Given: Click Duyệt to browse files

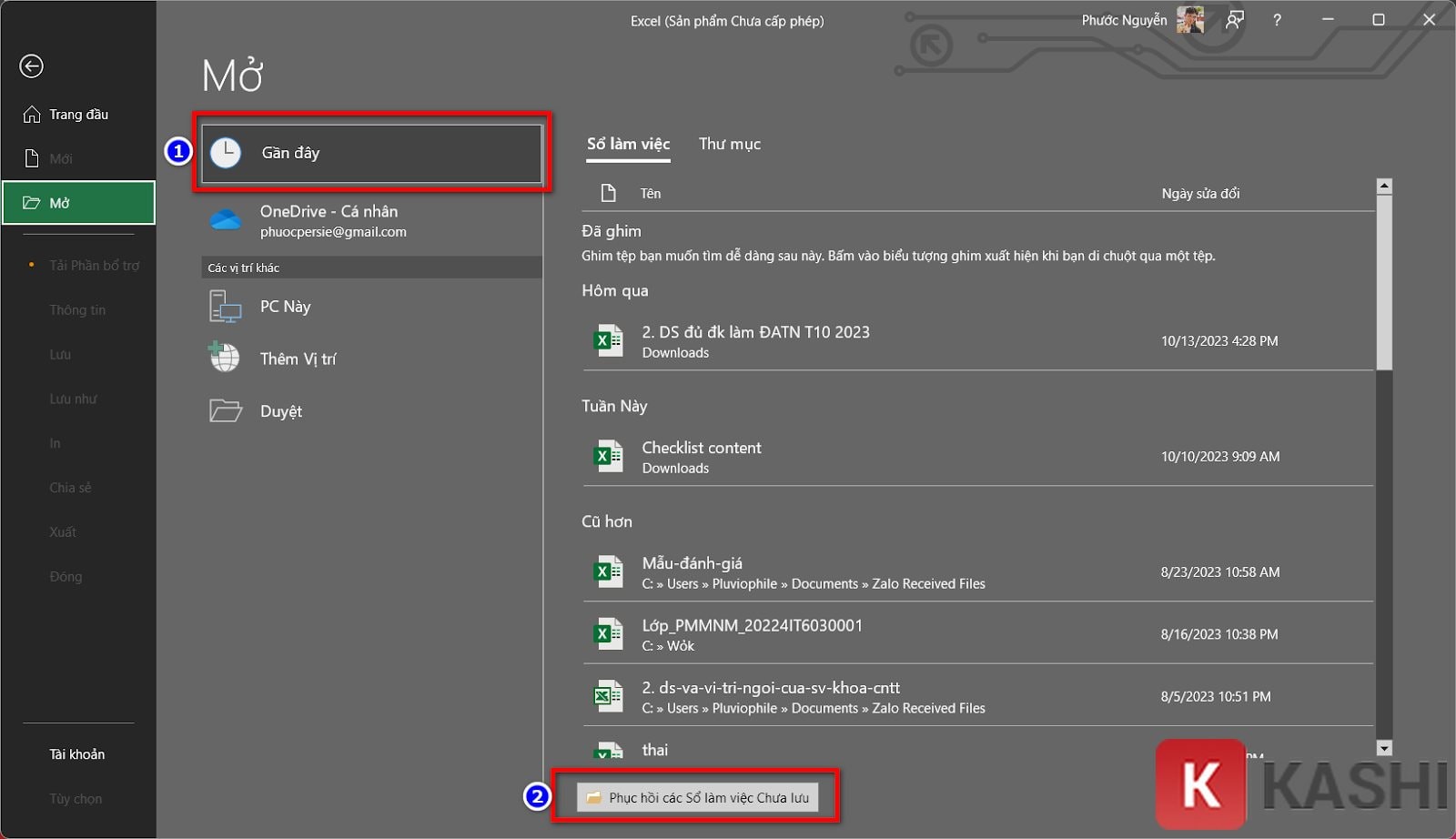Looking at the screenshot, I should (x=371, y=411).
